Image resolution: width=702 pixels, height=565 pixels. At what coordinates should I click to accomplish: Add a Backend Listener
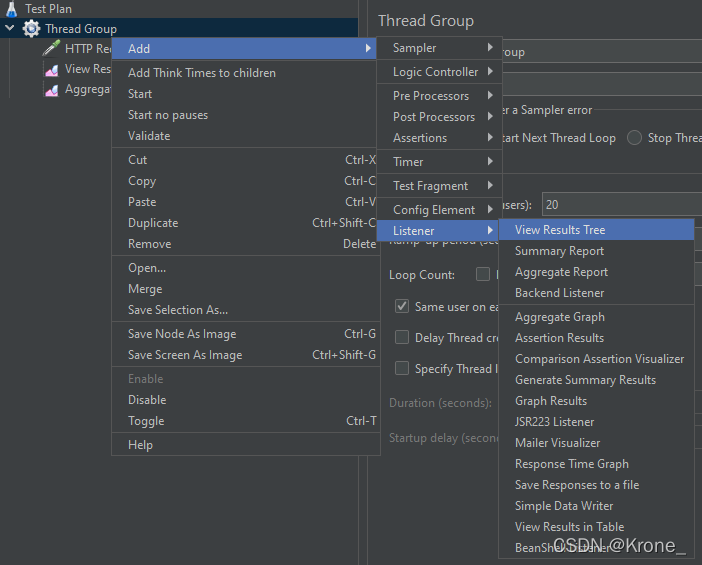click(596, 293)
